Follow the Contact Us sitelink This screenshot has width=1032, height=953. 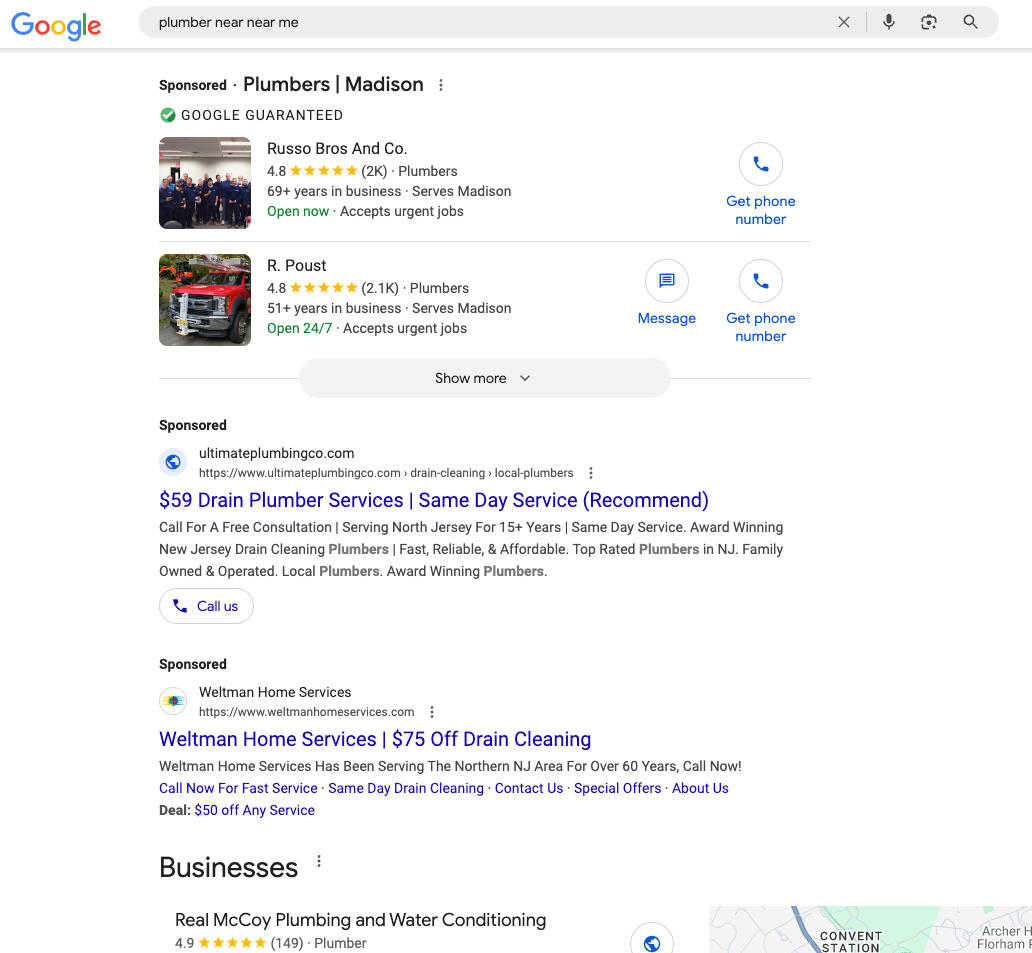529,788
